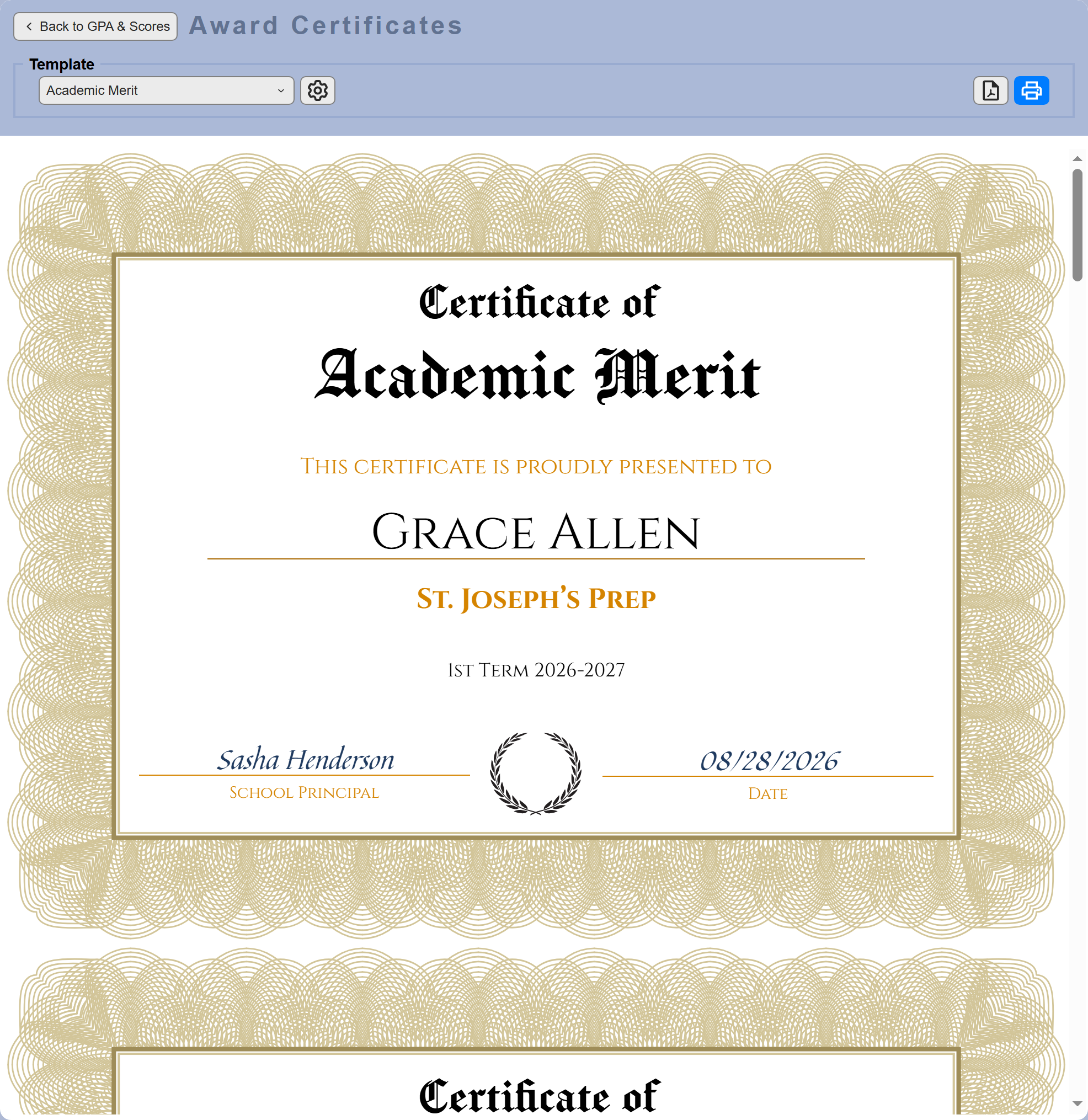Screen dimensions: 1088x1120
Task: Click the laurel wreath emblem
Action: (x=536, y=773)
